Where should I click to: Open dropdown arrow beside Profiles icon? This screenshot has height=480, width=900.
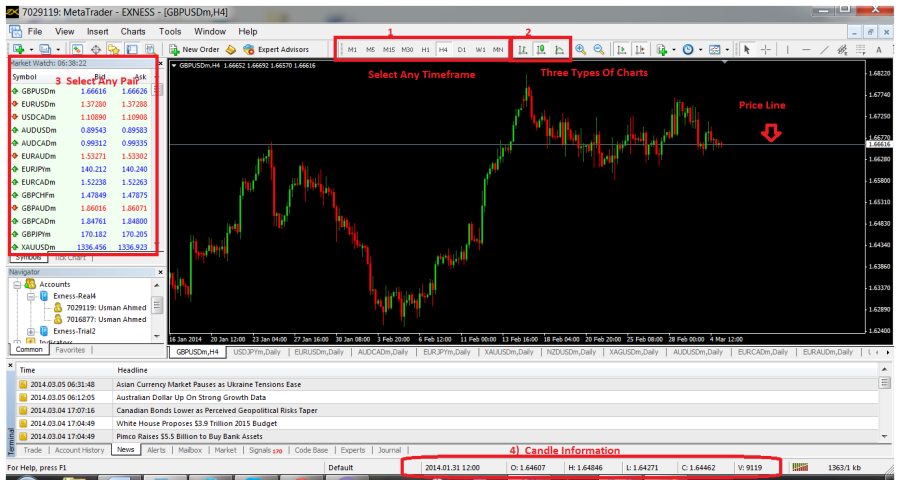point(58,50)
